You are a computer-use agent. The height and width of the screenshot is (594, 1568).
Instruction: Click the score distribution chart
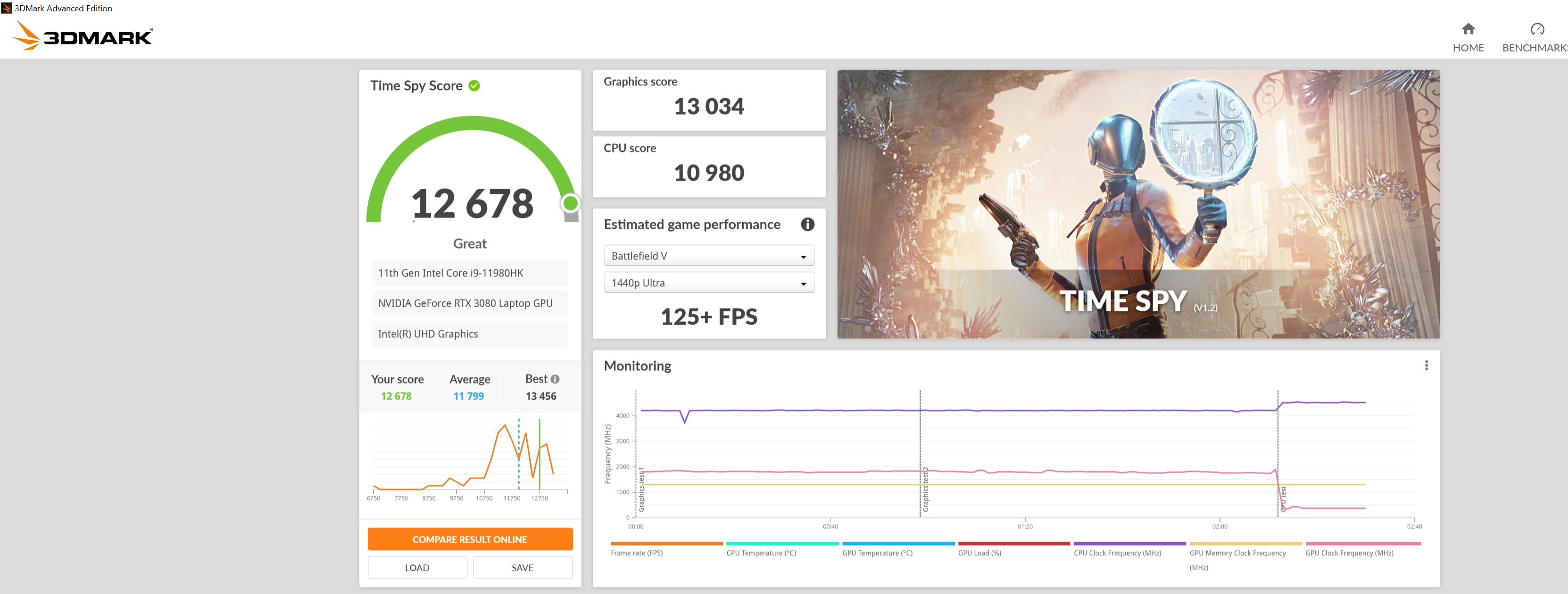(470, 460)
